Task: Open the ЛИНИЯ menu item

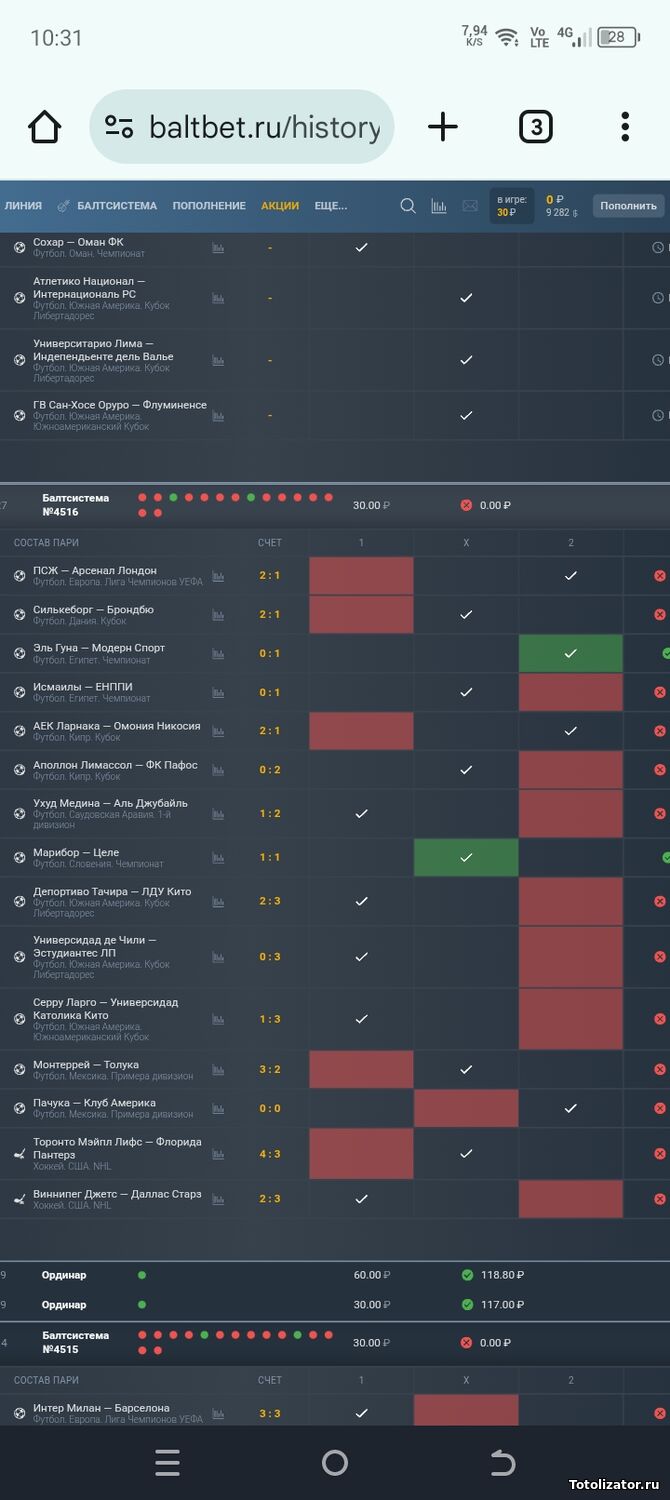Action: pyautogui.click(x=23, y=206)
